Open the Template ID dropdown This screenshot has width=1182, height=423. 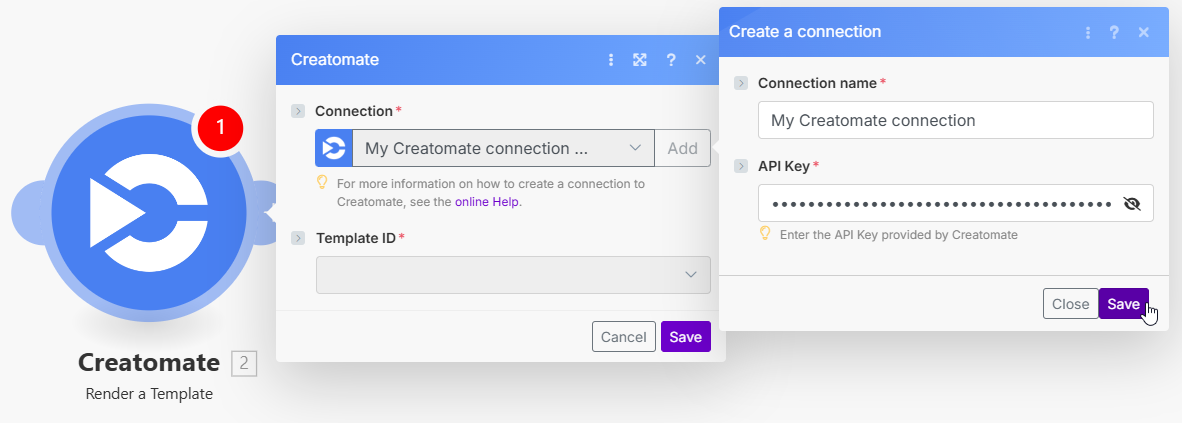pos(513,274)
